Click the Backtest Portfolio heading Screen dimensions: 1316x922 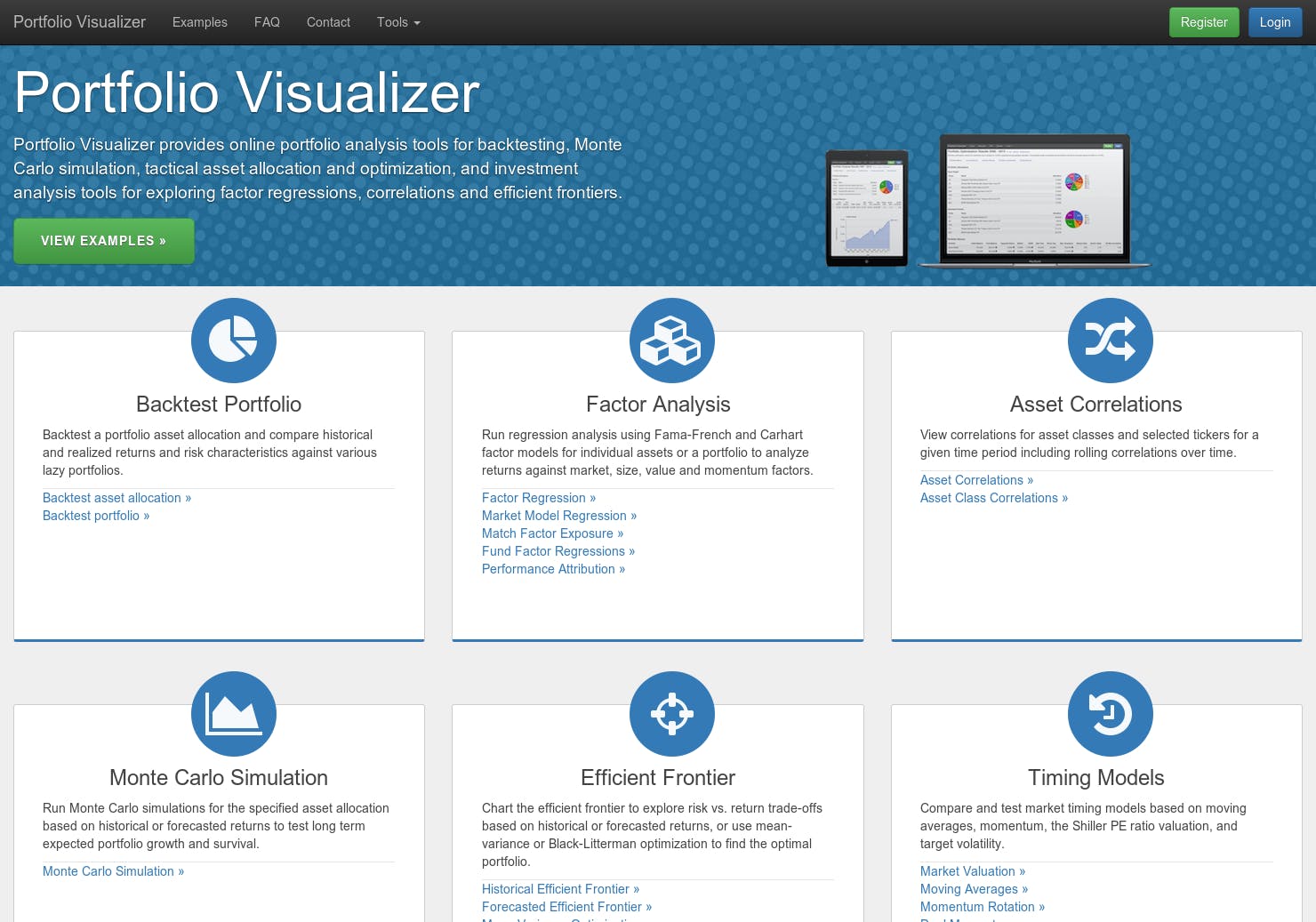[219, 405]
